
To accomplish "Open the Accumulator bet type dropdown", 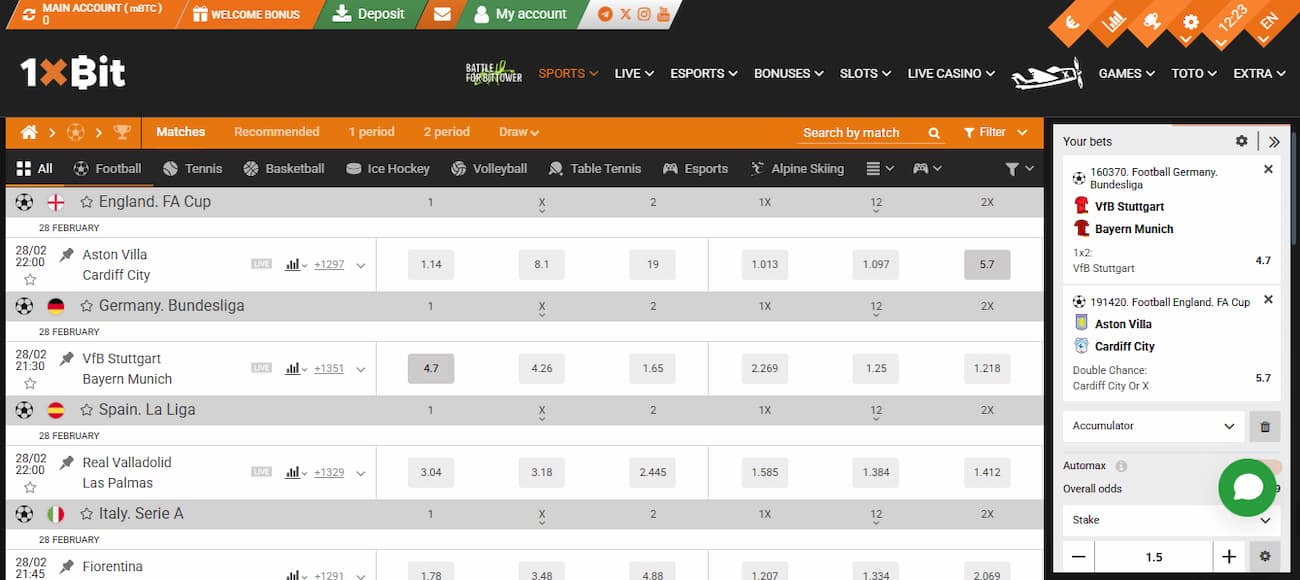I will tap(1153, 426).
